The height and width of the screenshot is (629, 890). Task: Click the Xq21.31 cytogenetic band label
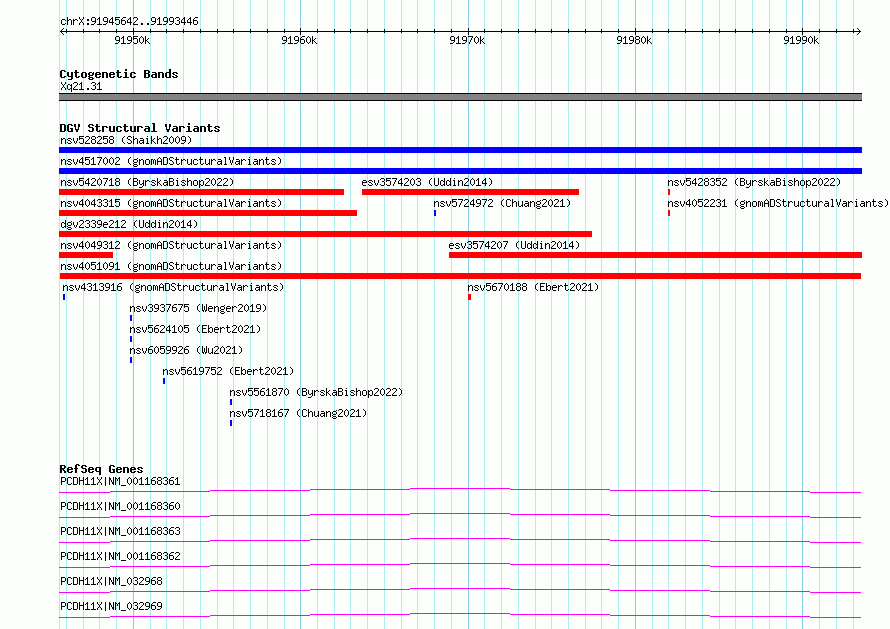click(81, 86)
